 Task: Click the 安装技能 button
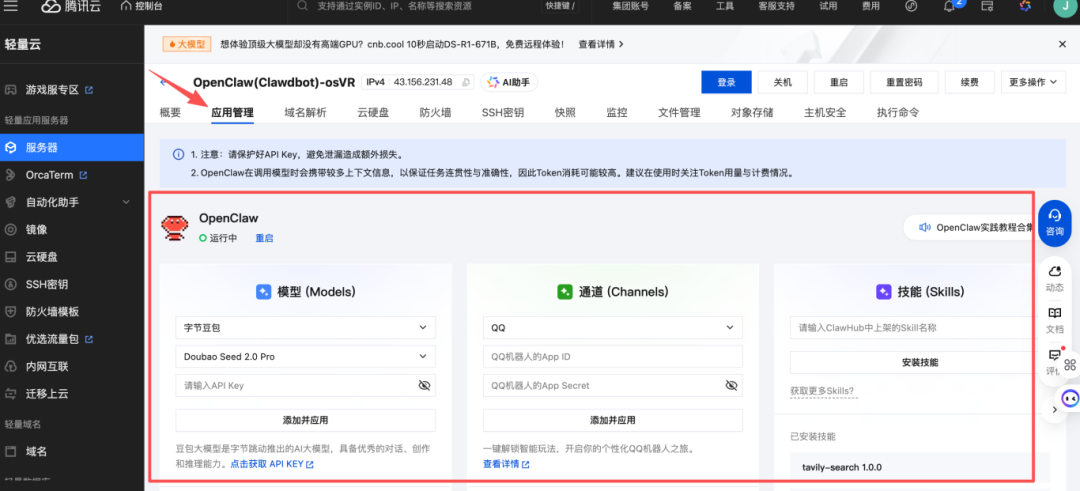point(920,362)
